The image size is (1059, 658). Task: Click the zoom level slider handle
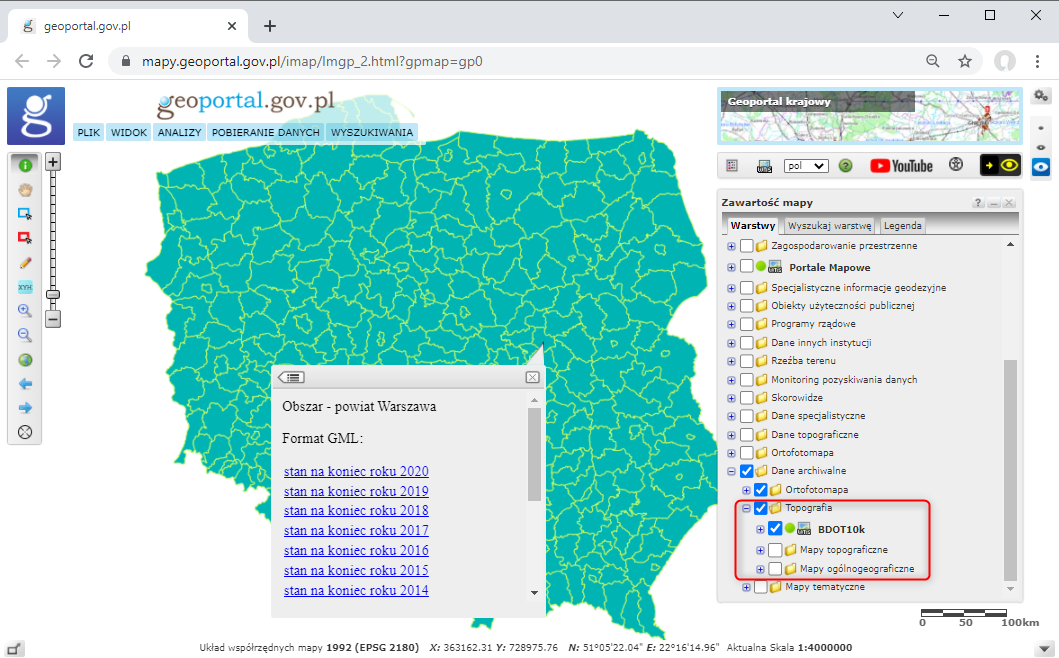tap(53, 294)
